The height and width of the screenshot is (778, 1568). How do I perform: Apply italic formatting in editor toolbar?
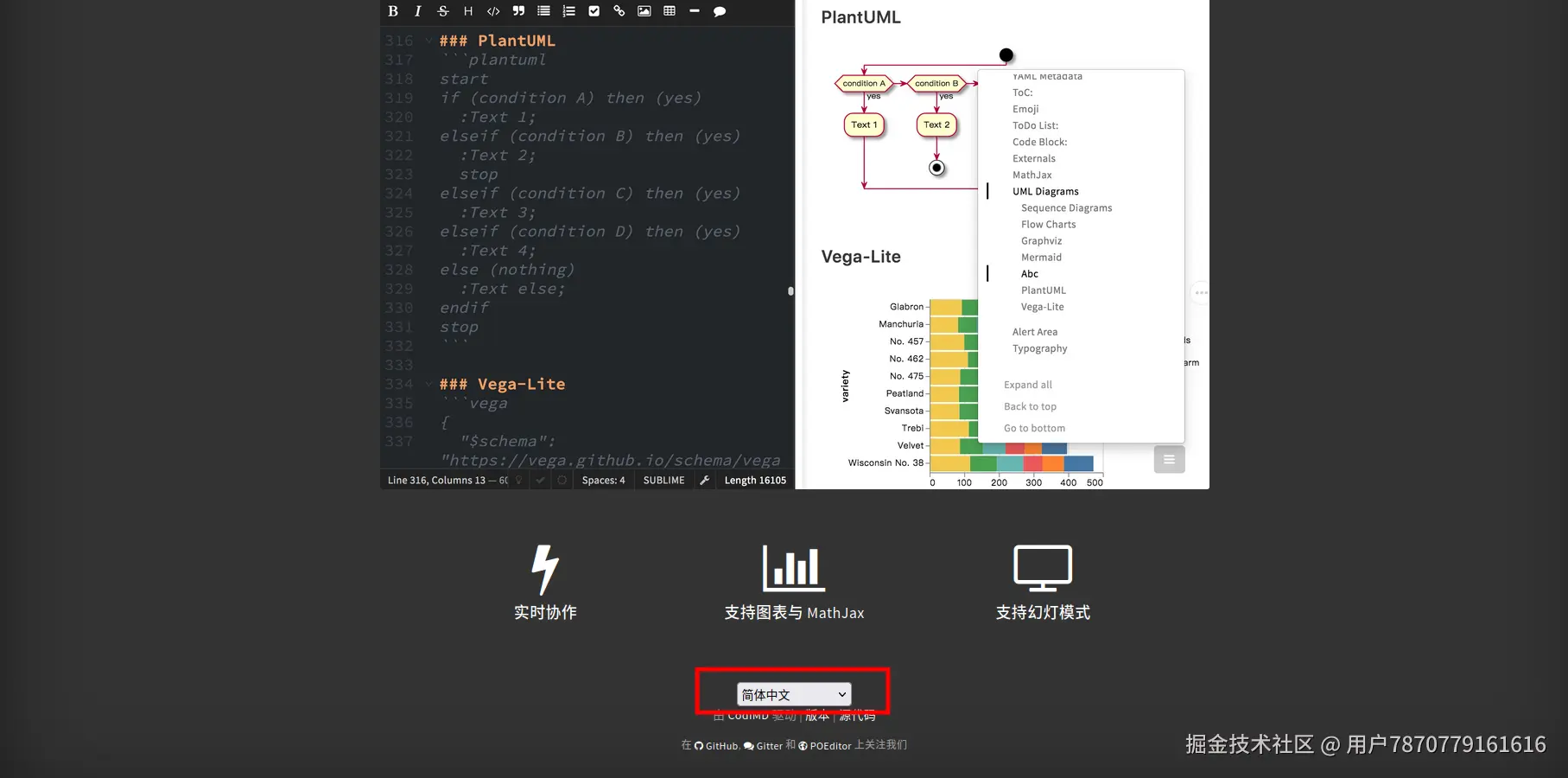[x=418, y=11]
